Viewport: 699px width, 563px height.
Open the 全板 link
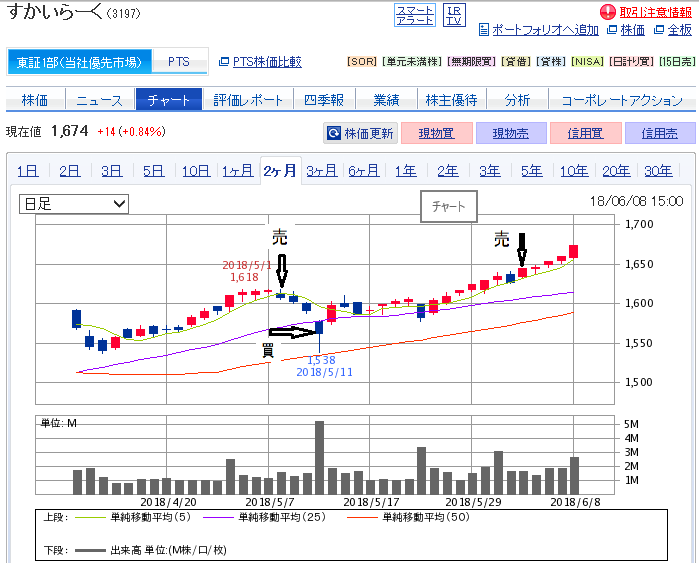pyautogui.click(x=680, y=30)
